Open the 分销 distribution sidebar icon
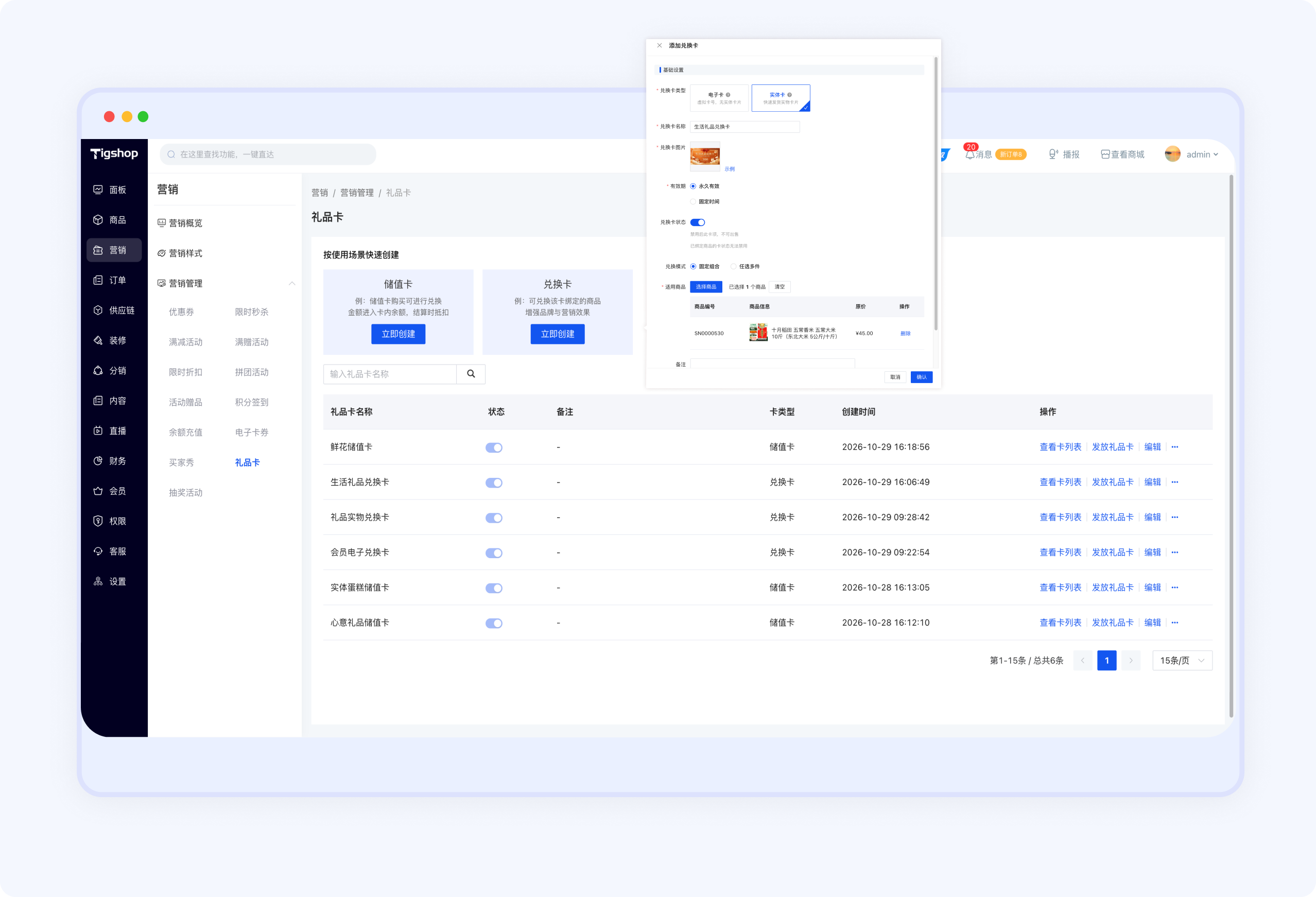Viewport: 1316px width, 897px height. pos(98,370)
